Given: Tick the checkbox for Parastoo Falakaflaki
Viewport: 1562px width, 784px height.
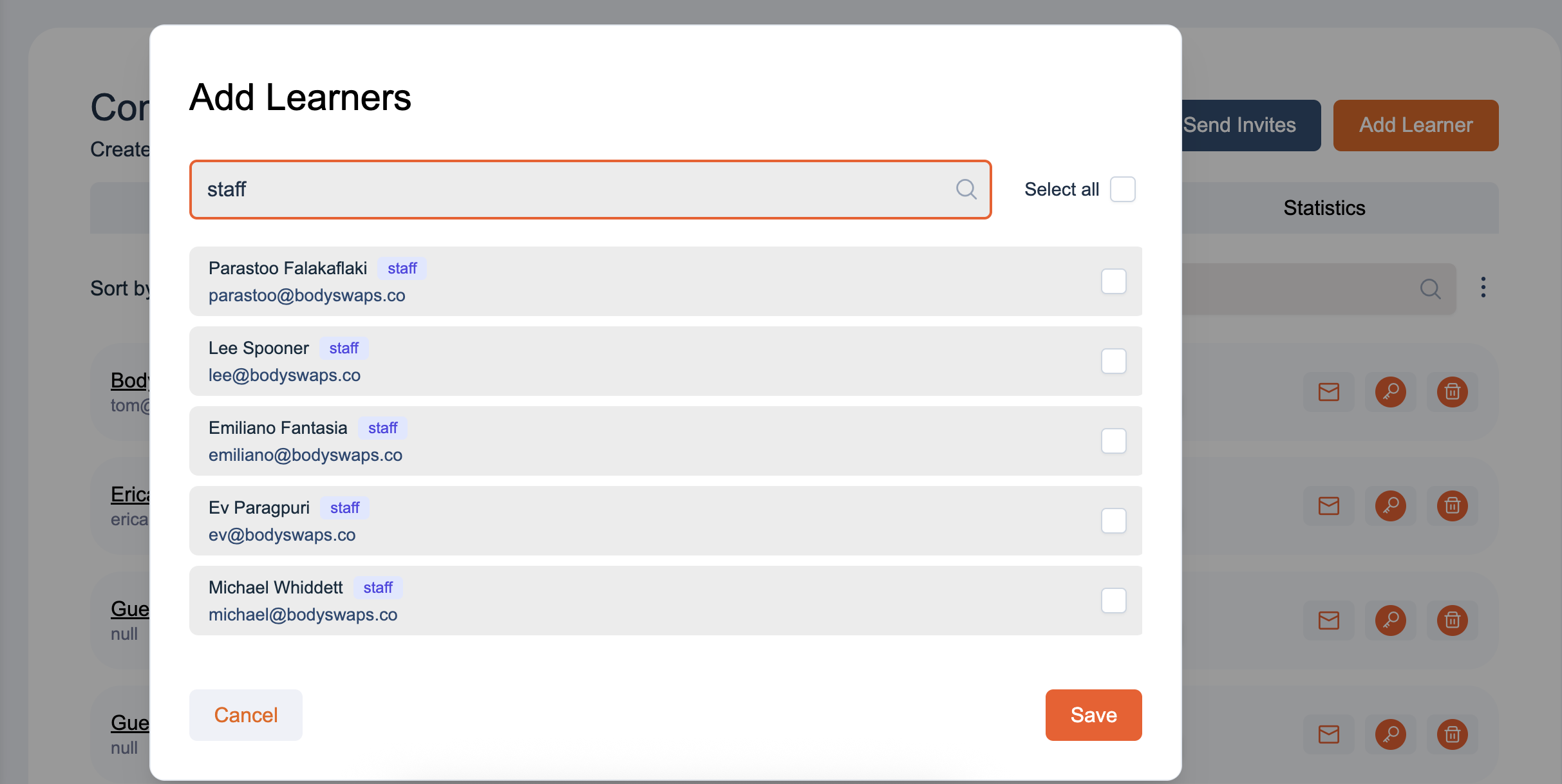Looking at the screenshot, I should tap(1113, 281).
